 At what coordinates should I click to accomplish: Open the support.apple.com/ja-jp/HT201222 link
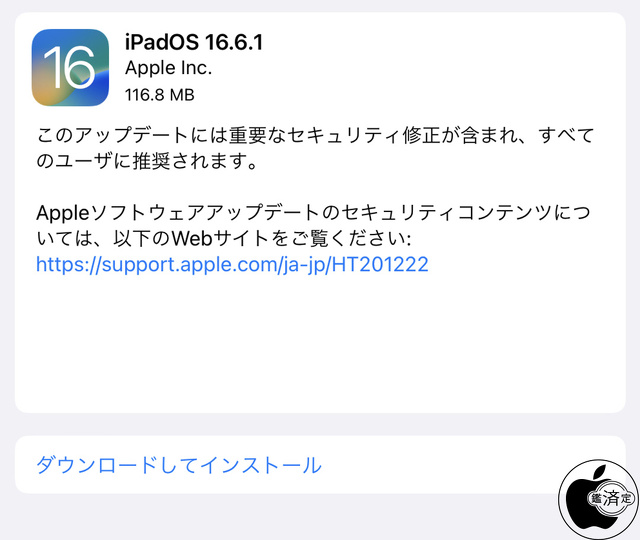[232, 264]
